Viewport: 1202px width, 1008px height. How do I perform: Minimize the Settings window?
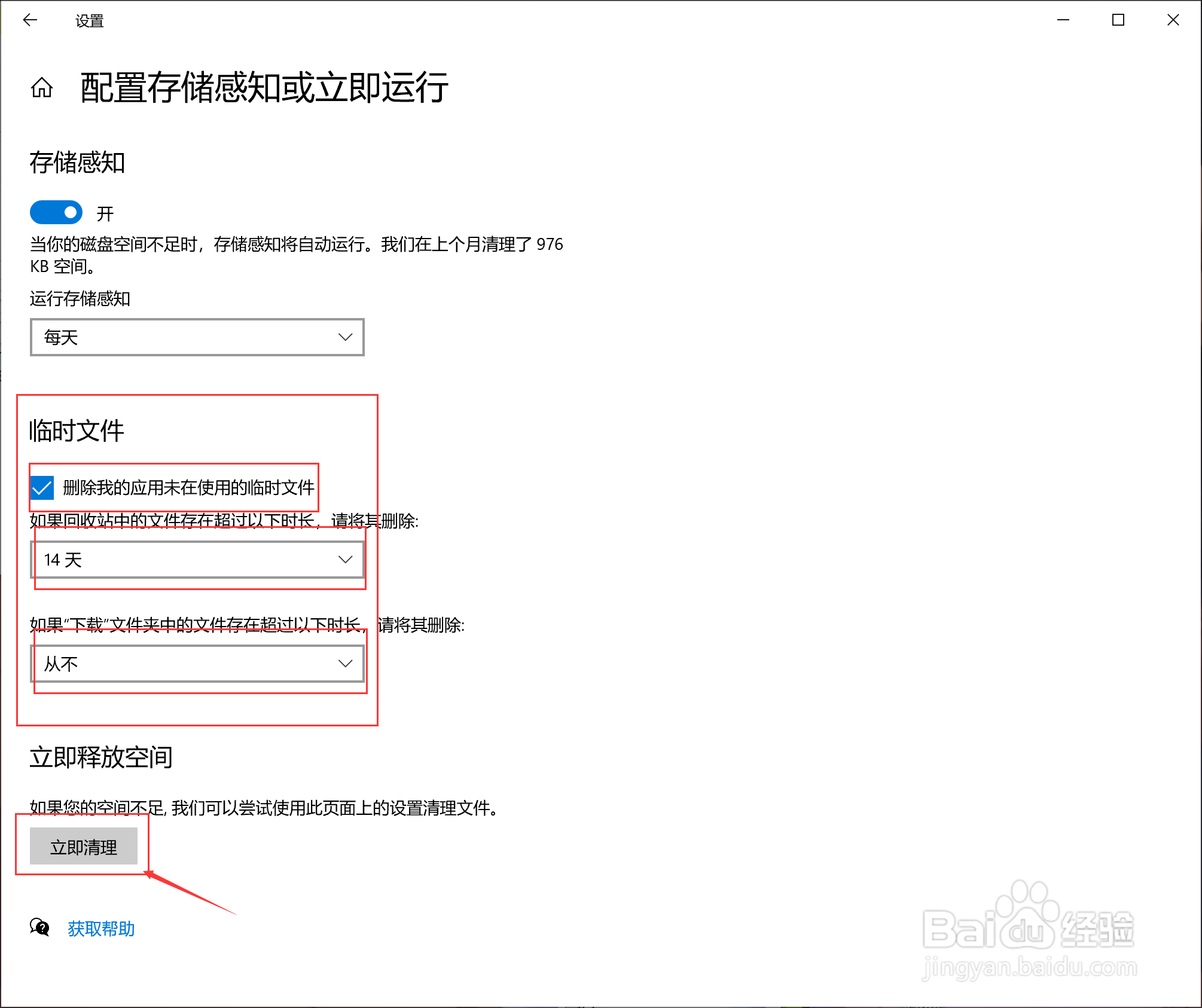point(1063,20)
